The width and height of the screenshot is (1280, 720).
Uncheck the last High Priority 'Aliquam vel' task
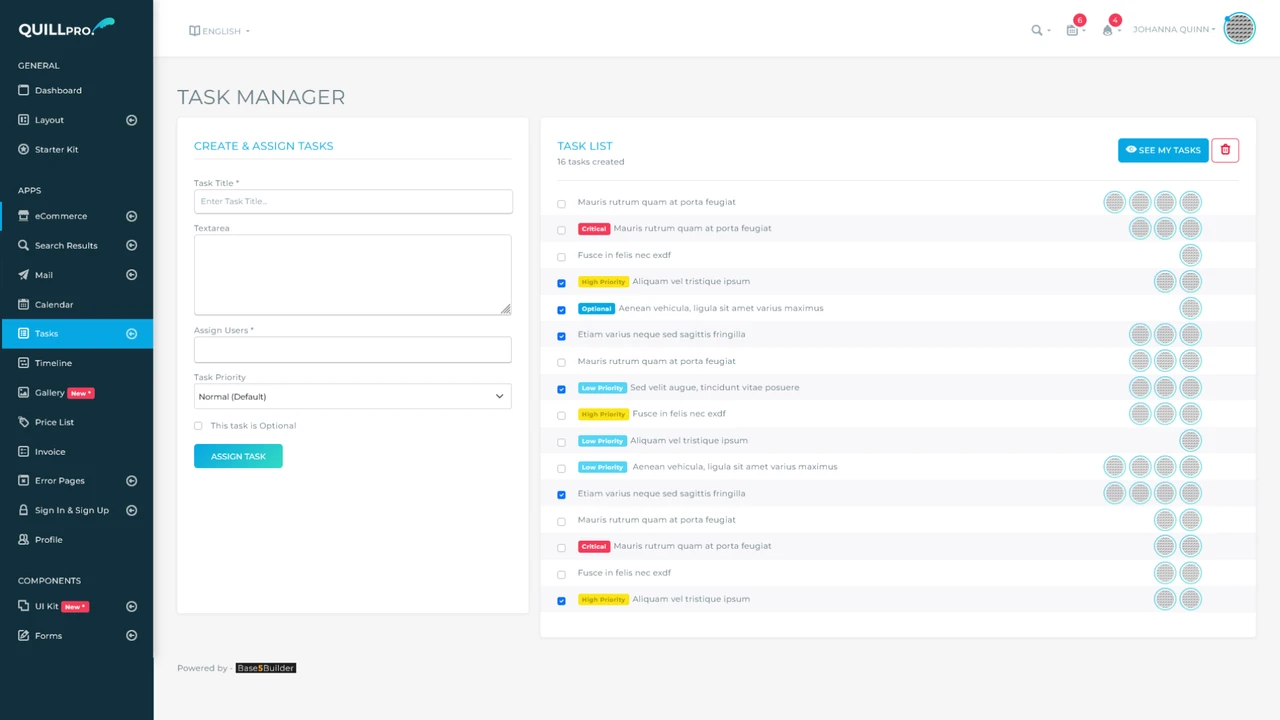561,601
